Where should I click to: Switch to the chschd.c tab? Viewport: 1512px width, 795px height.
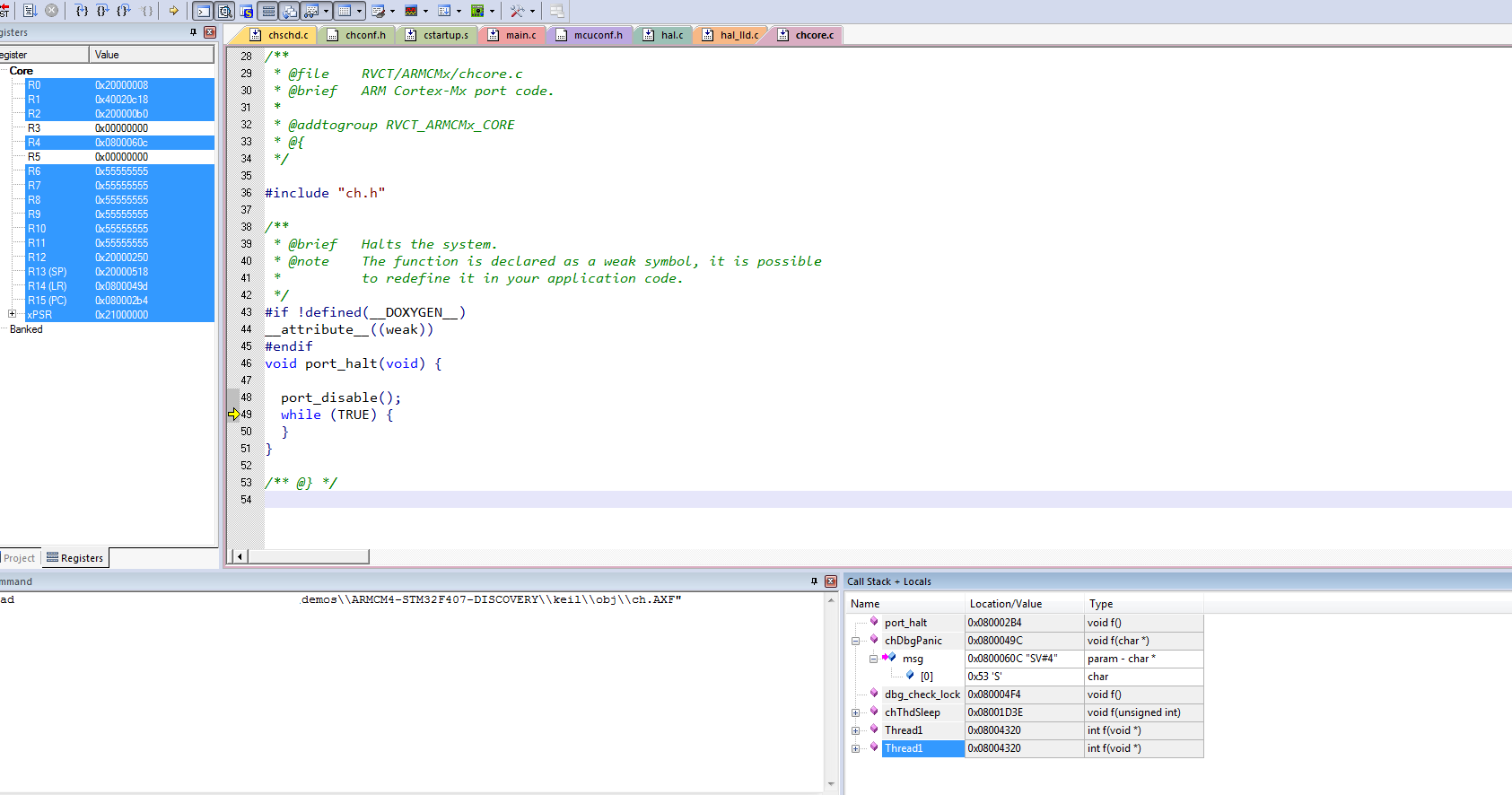(279, 35)
